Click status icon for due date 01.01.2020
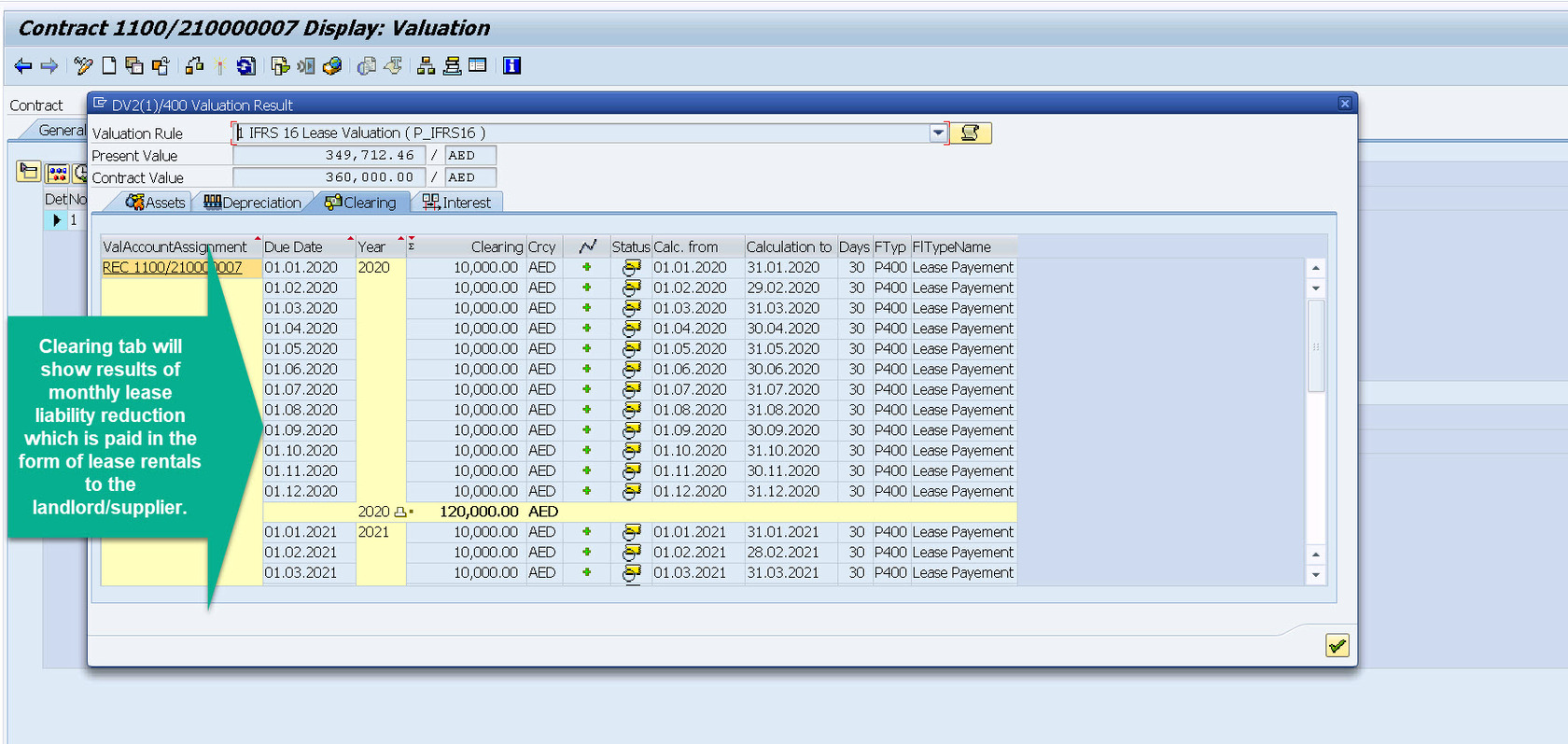Image resolution: width=1568 pixels, height=744 pixels. coord(632,268)
